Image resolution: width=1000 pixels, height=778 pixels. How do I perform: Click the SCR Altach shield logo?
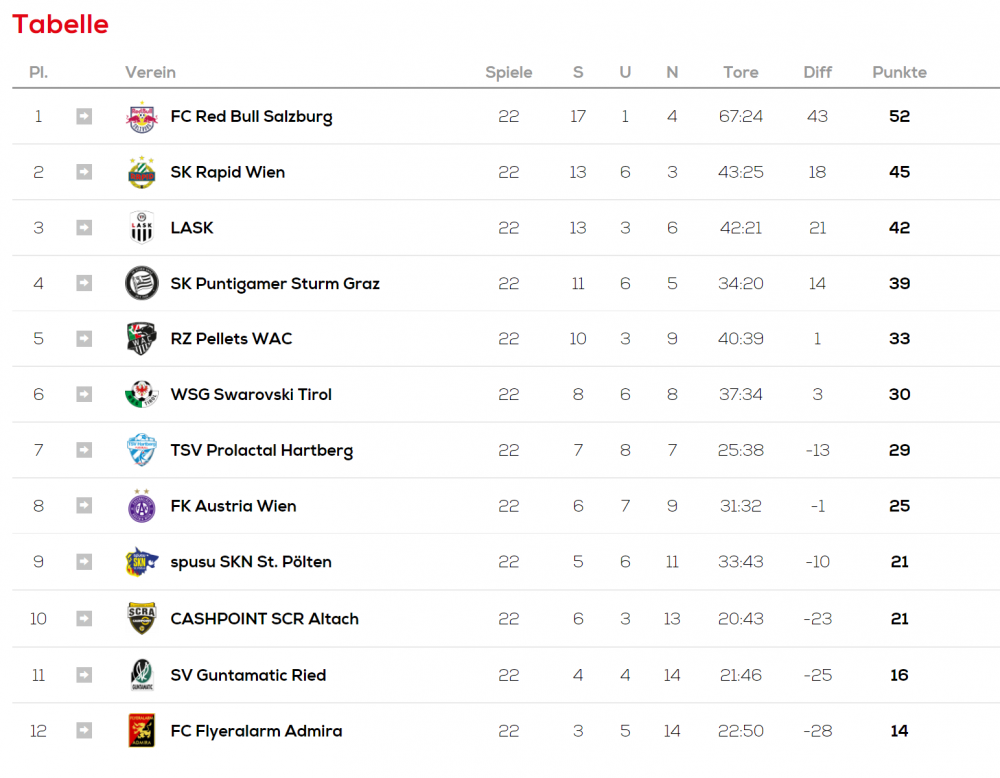142,618
